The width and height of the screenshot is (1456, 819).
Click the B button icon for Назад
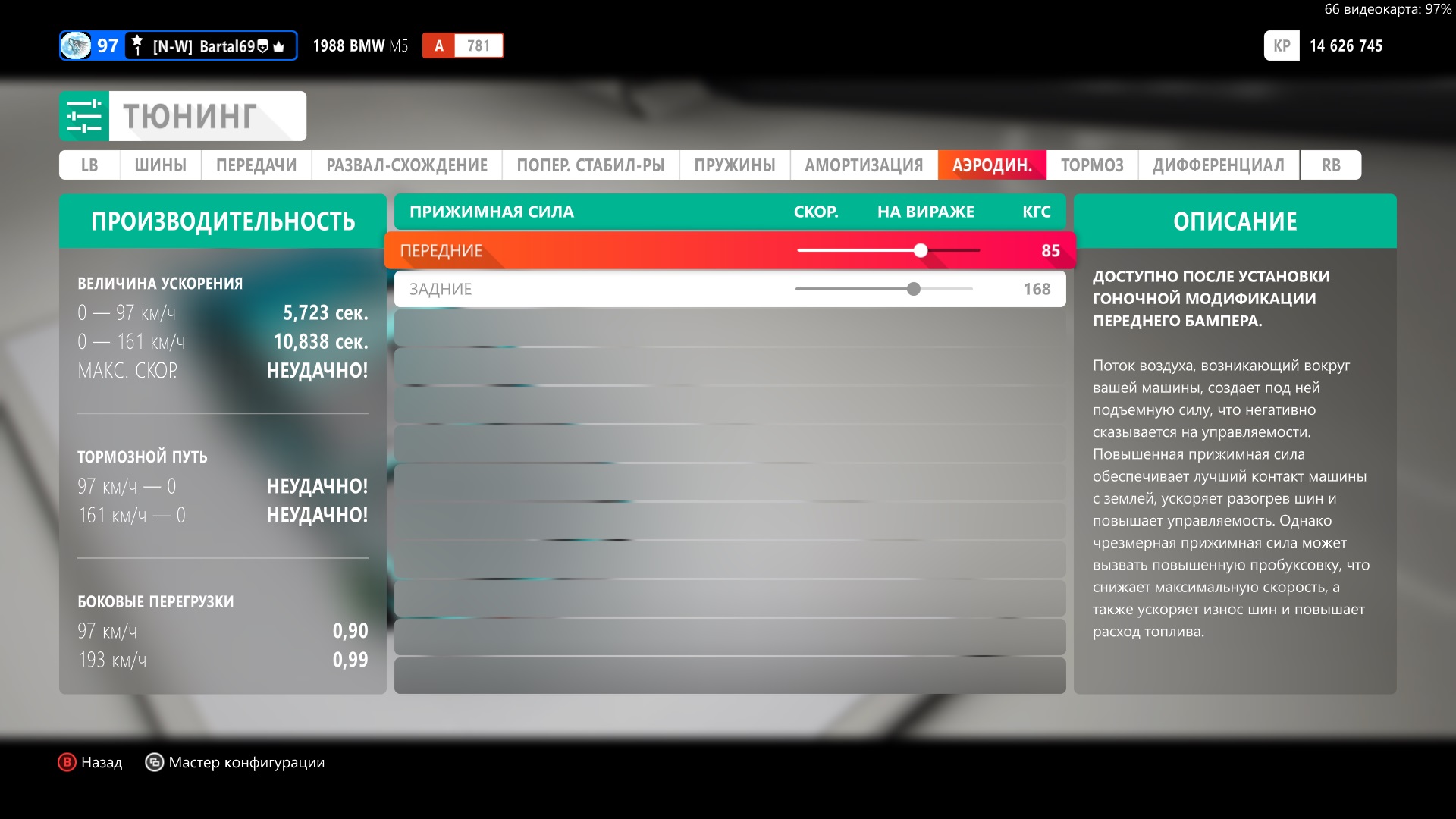(67, 762)
